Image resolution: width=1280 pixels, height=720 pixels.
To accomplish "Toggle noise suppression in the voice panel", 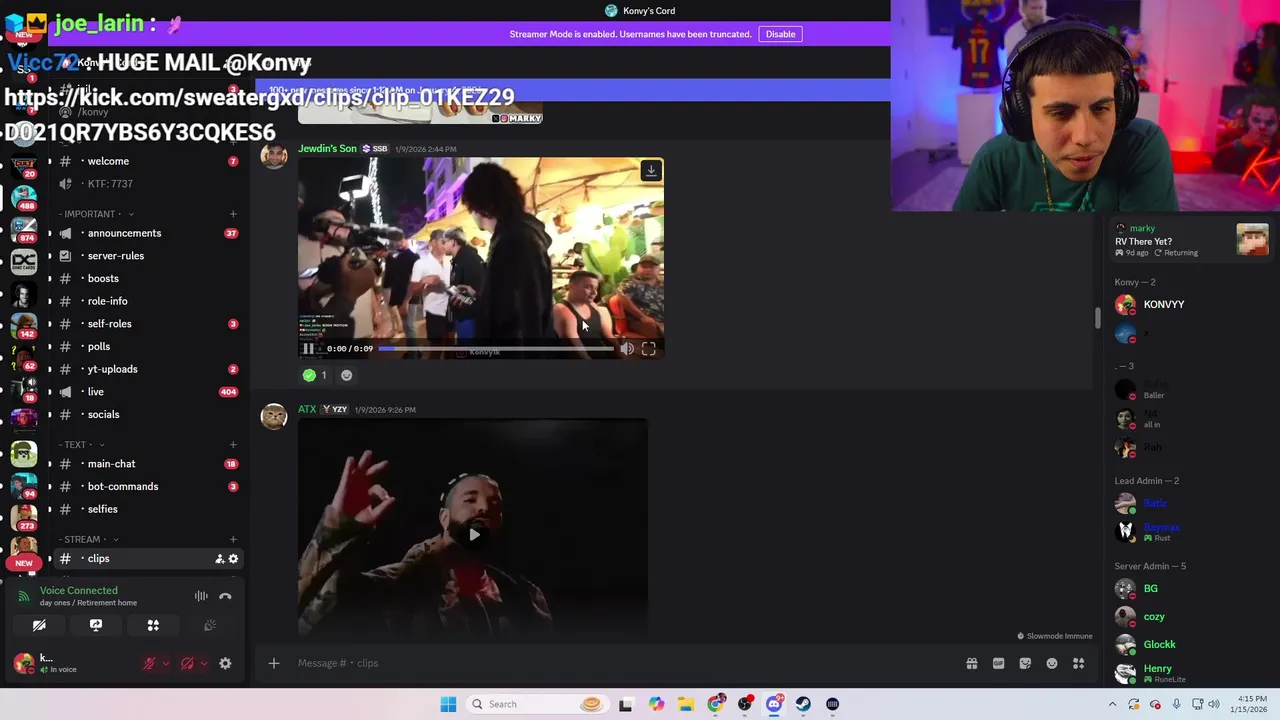I will [x=201, y=596].
